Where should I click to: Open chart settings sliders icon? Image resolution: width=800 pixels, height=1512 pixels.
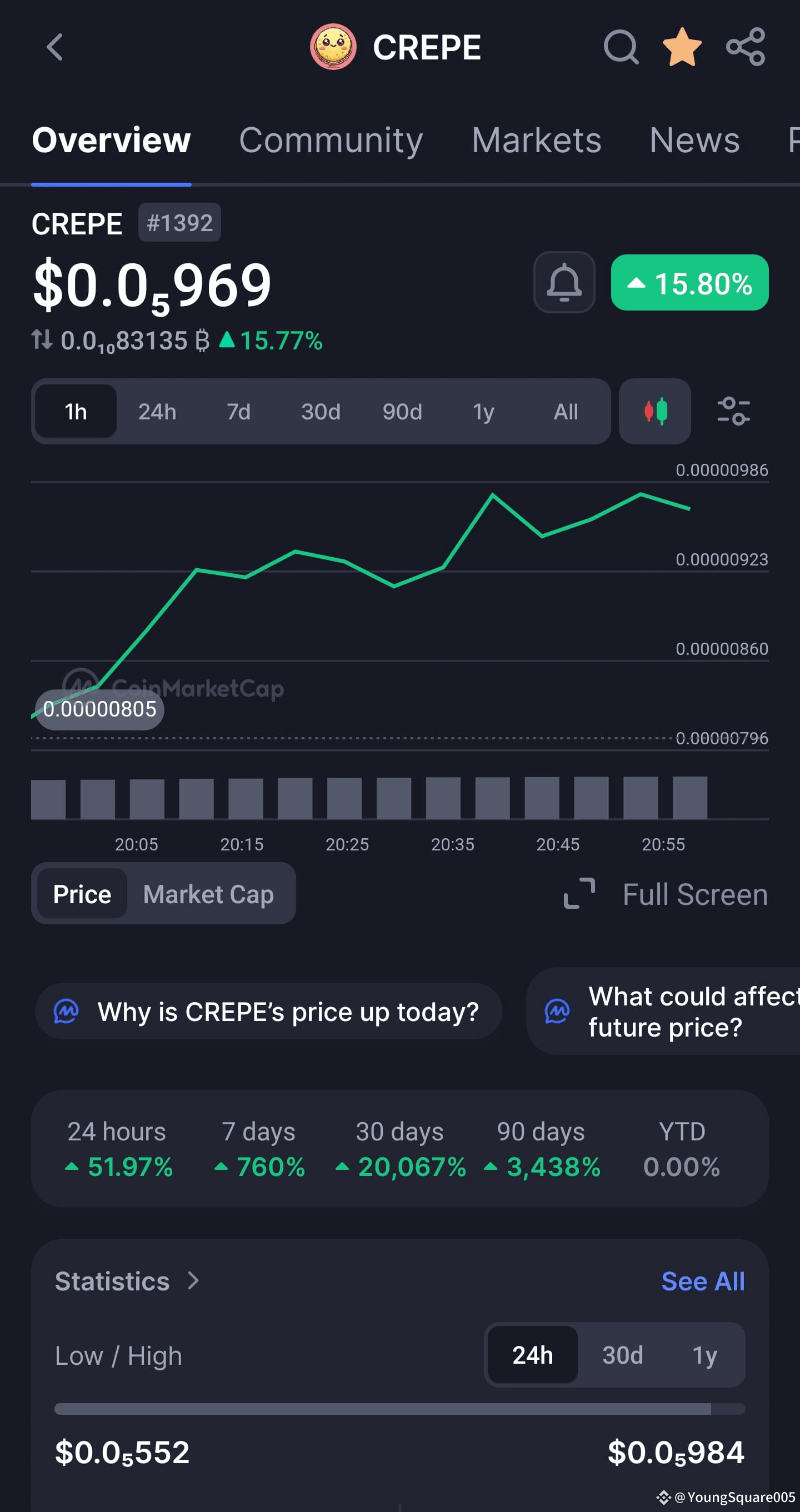(x=734, y=412)
